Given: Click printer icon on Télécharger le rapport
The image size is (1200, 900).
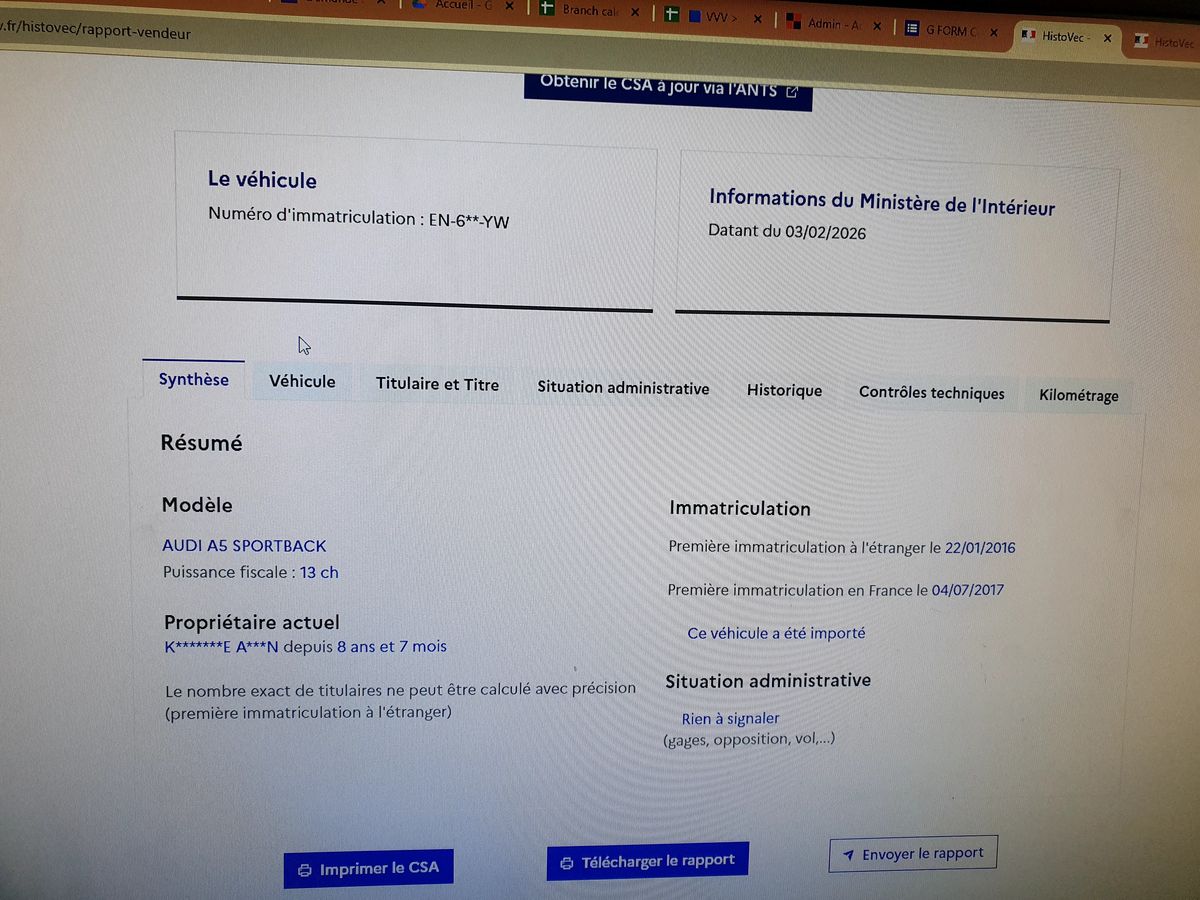Looking at the screenshot, I should [567, 863].
